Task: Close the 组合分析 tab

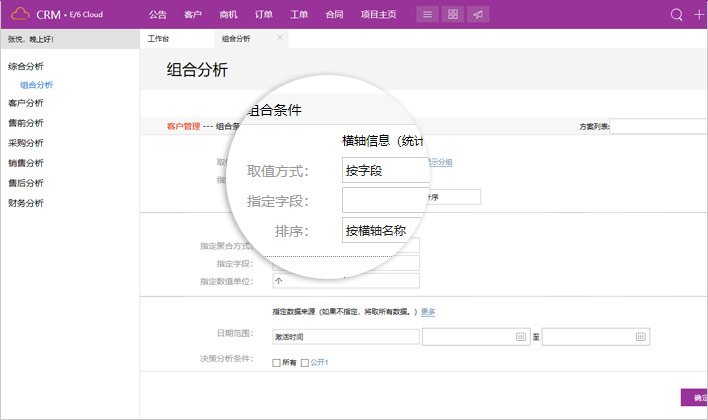Action: pyautogui.click(x=280, y=38)
